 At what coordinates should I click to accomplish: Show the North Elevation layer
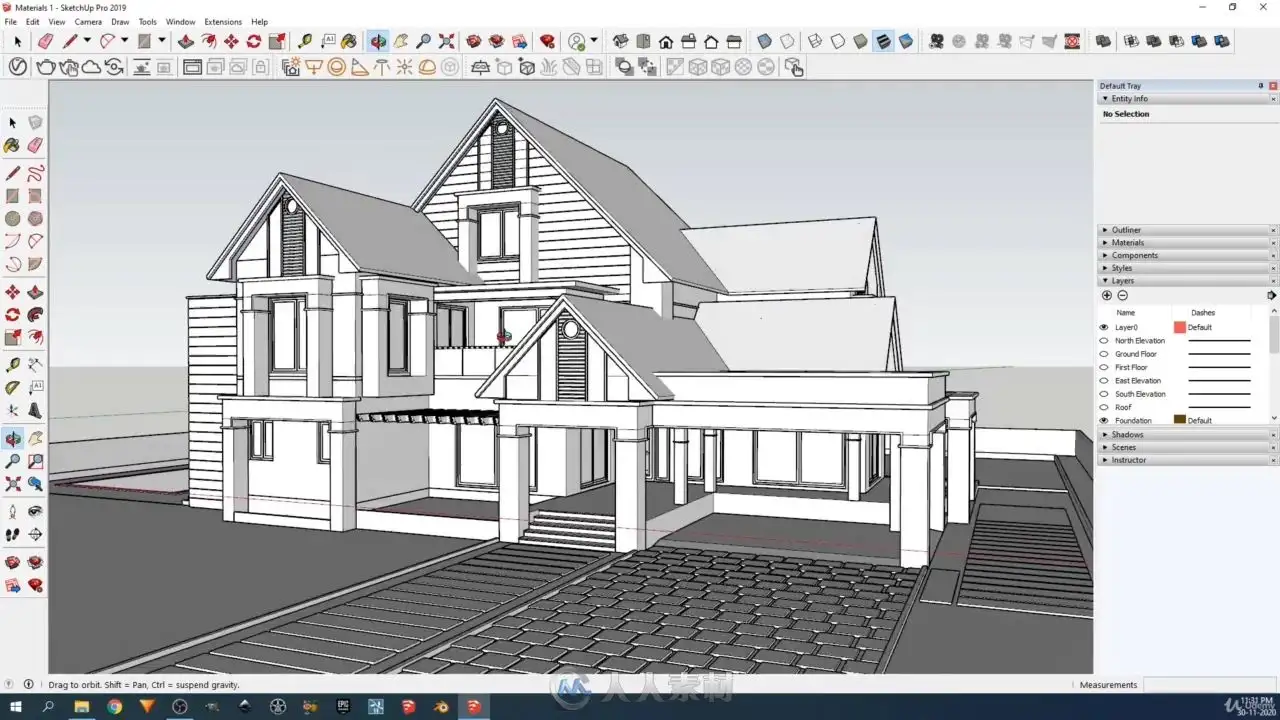[1104, 341]
